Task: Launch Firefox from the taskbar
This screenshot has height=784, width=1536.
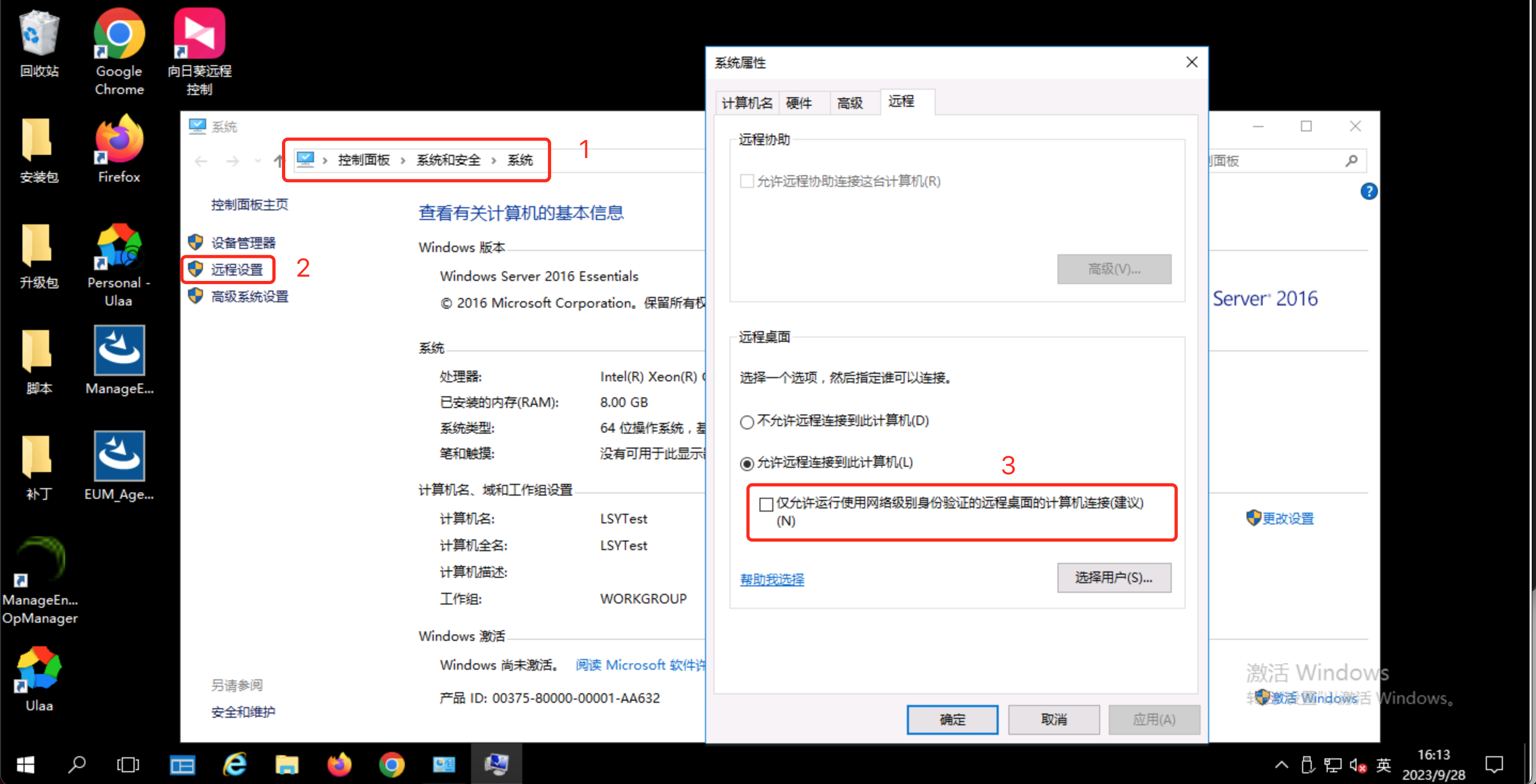Action: 339,764
